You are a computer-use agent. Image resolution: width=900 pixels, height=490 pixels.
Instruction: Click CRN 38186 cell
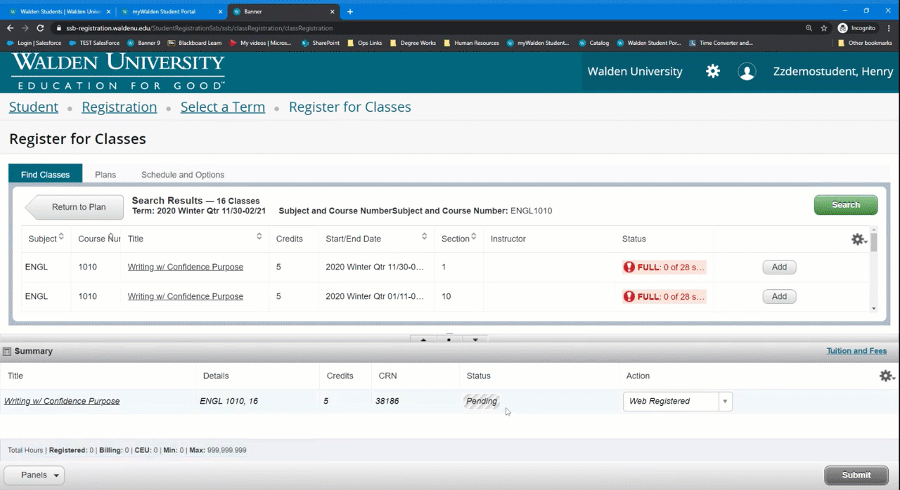click(387, 401)
